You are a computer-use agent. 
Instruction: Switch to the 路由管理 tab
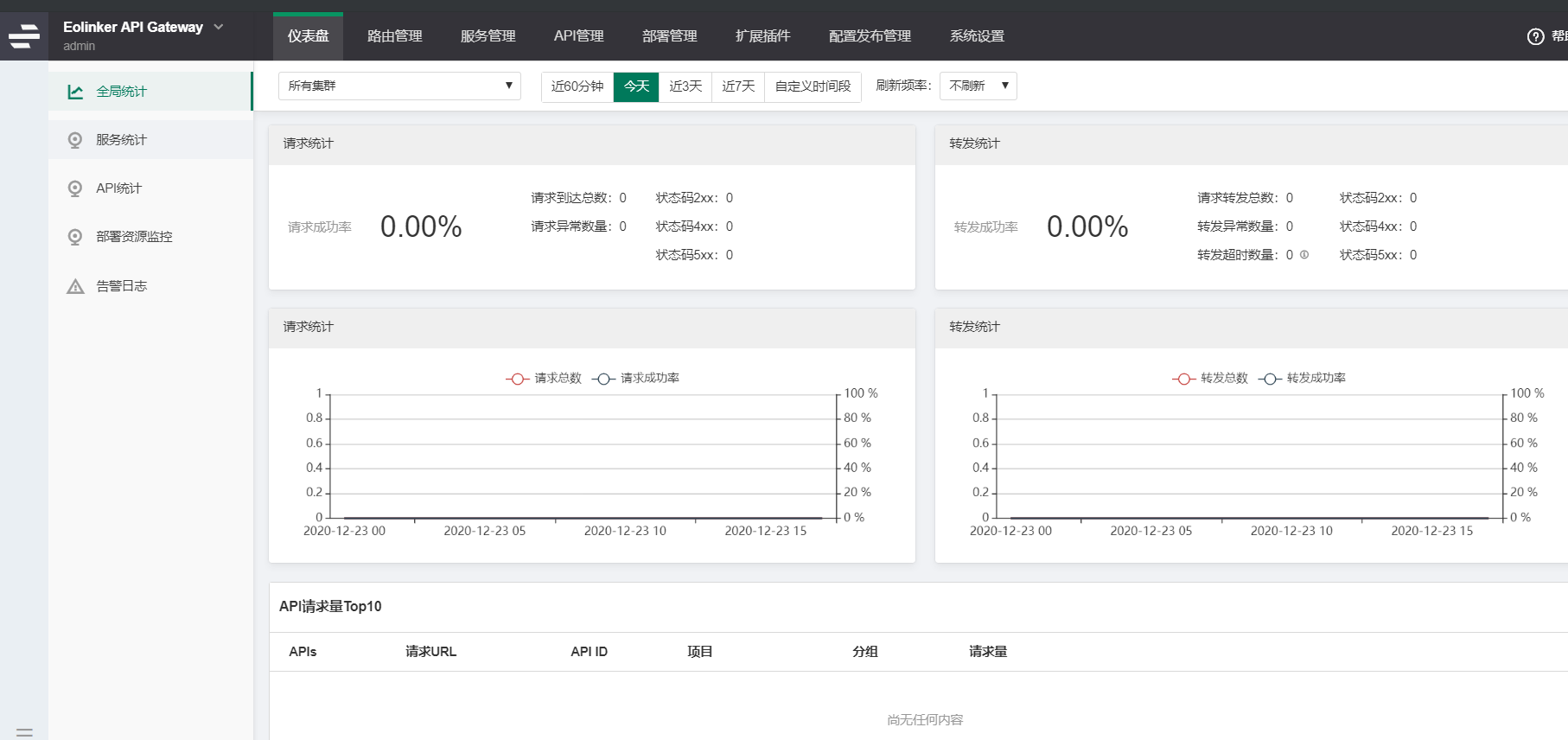point(394,36)
